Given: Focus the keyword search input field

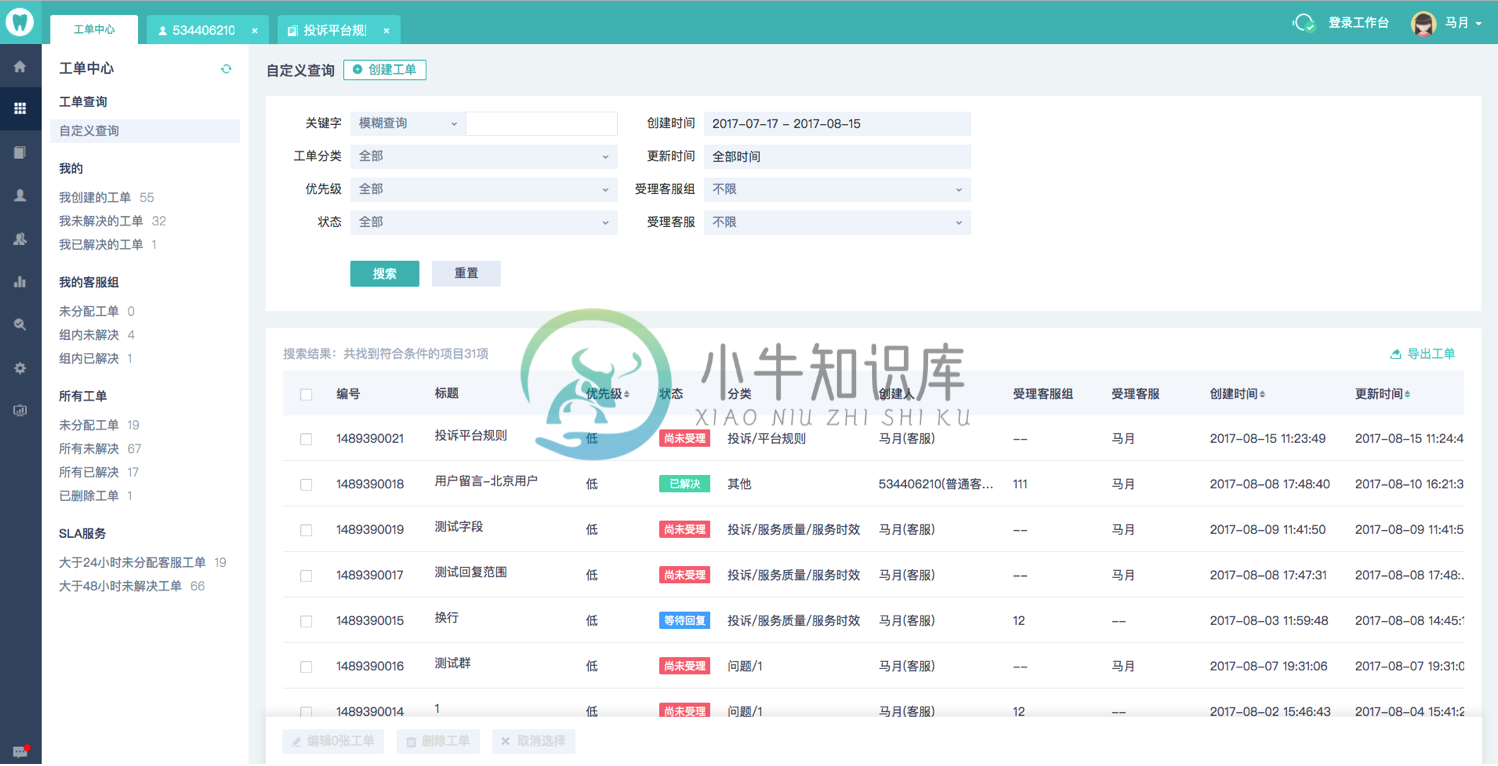Looking at the screenshot, I should coord(541,124).
